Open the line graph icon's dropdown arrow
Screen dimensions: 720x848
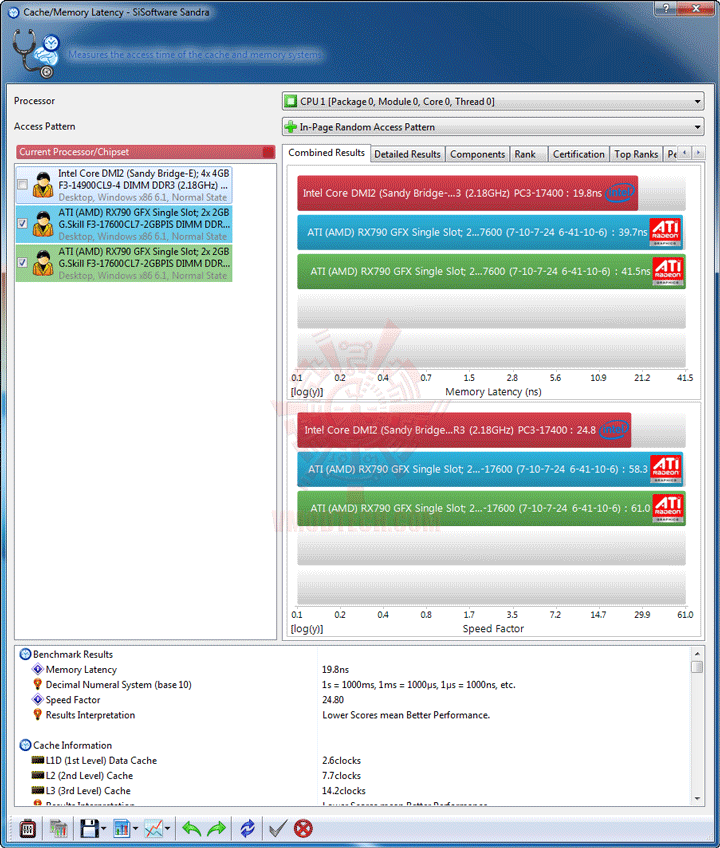168,829
